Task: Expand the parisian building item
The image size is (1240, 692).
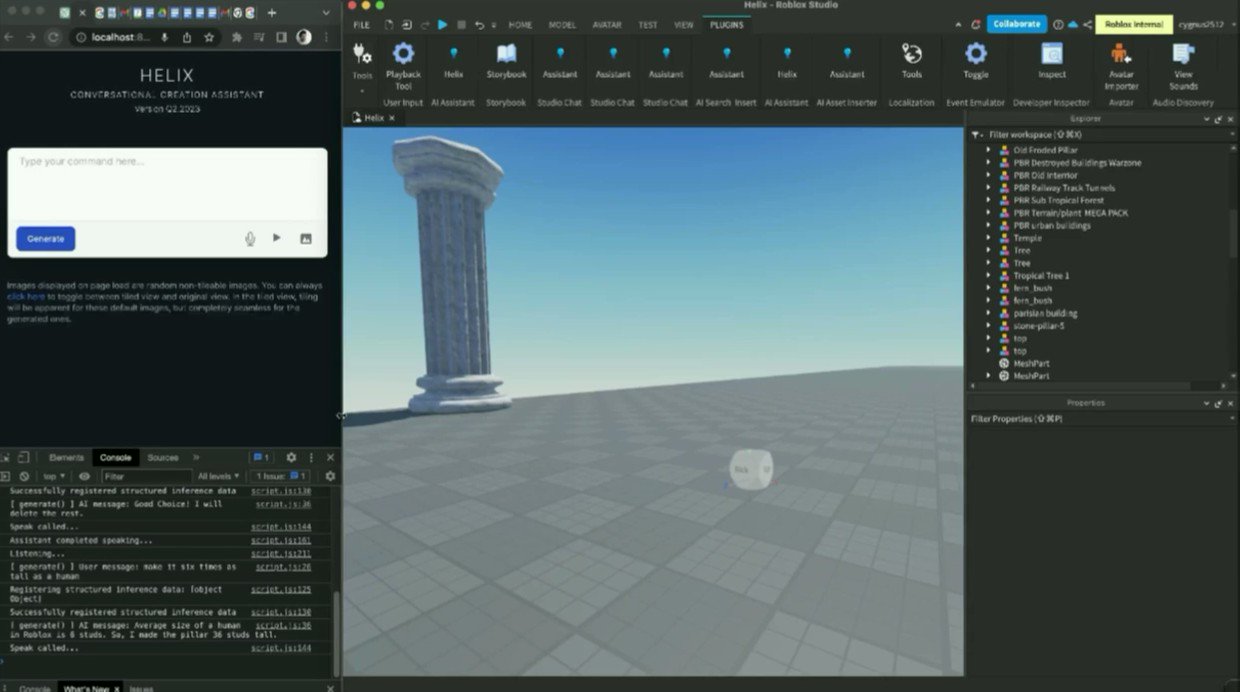Action: (988, 313)
